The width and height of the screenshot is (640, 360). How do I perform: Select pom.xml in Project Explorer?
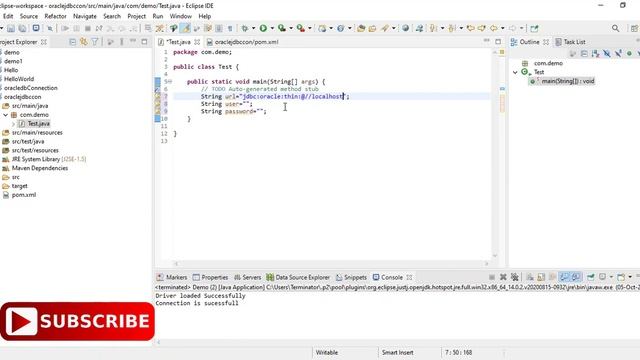click(23, 195)
